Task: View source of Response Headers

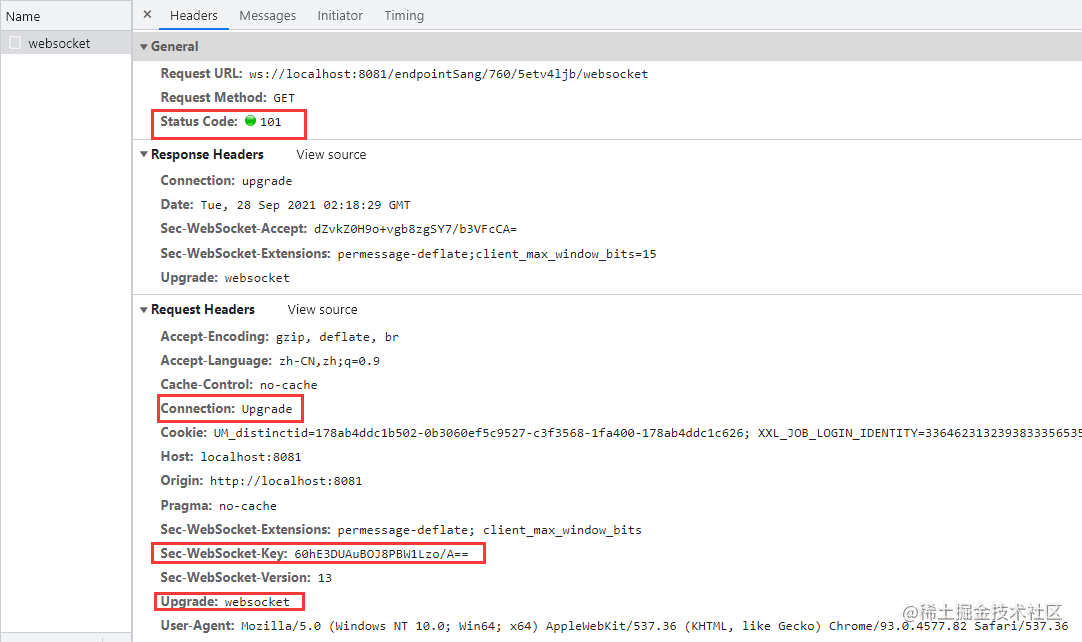Action: click(331, 155)
